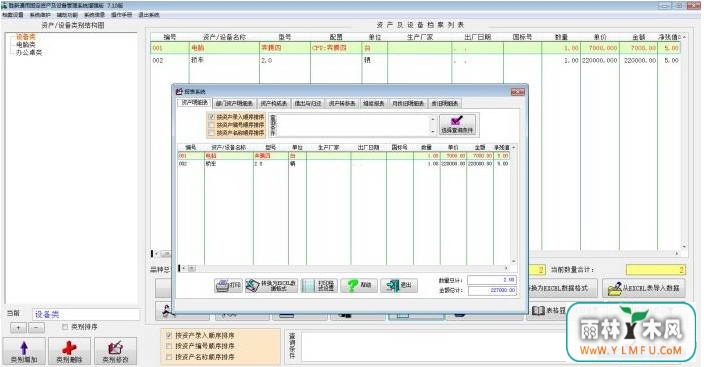Check sort by asset number in the dialog
The width and height of the screenshot is (704, 367).
211,125
